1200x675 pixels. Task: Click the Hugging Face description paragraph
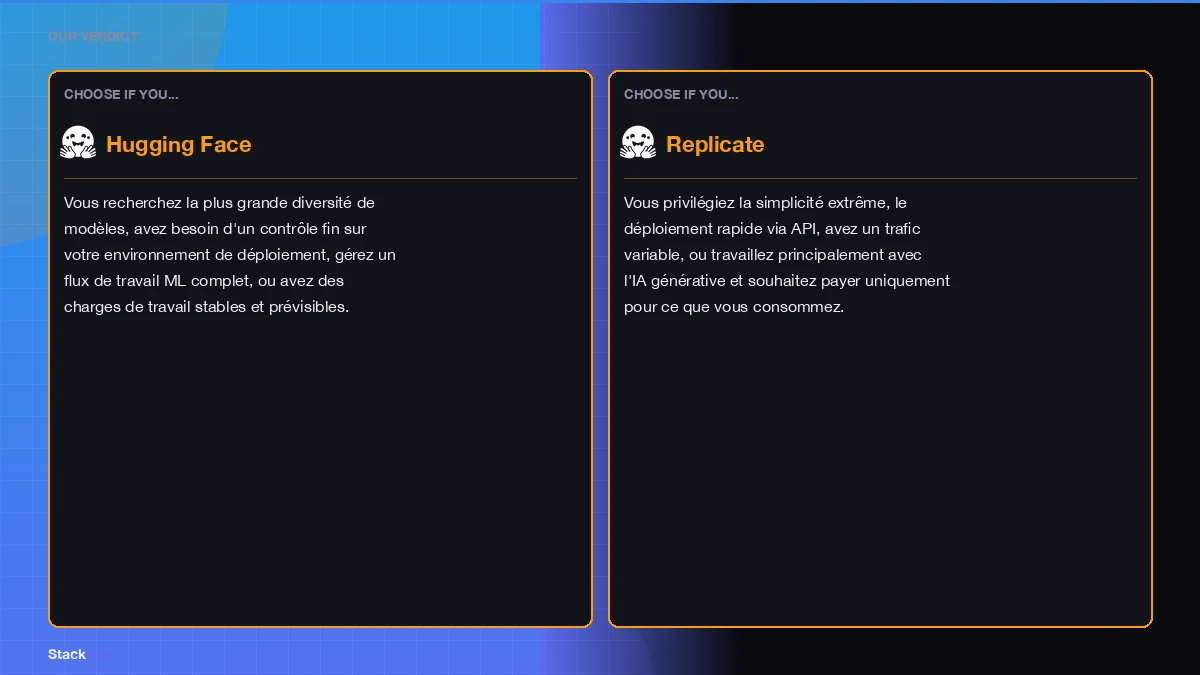pyautogui.click(x=230, y=255)
